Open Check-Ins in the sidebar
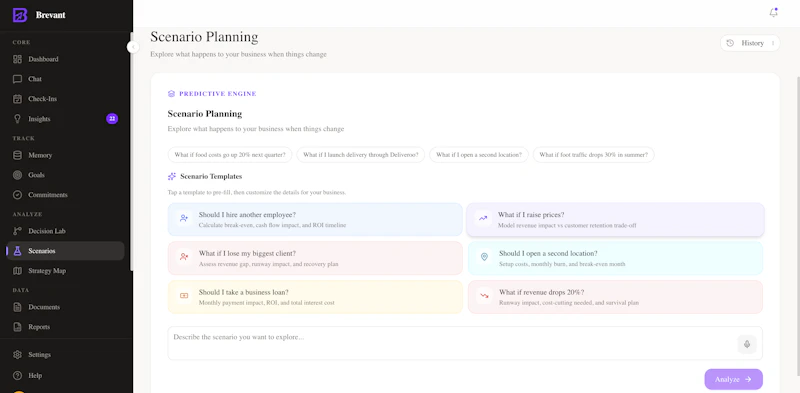800x393 pixels. click(x=65, y=99)
